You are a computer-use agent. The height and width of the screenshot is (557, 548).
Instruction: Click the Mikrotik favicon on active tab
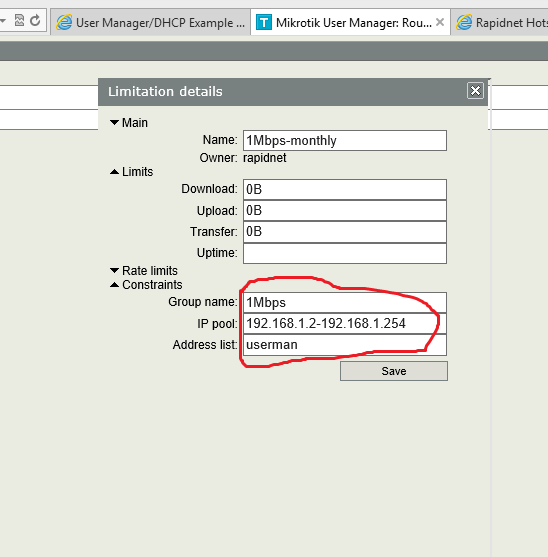coord(264,22)
